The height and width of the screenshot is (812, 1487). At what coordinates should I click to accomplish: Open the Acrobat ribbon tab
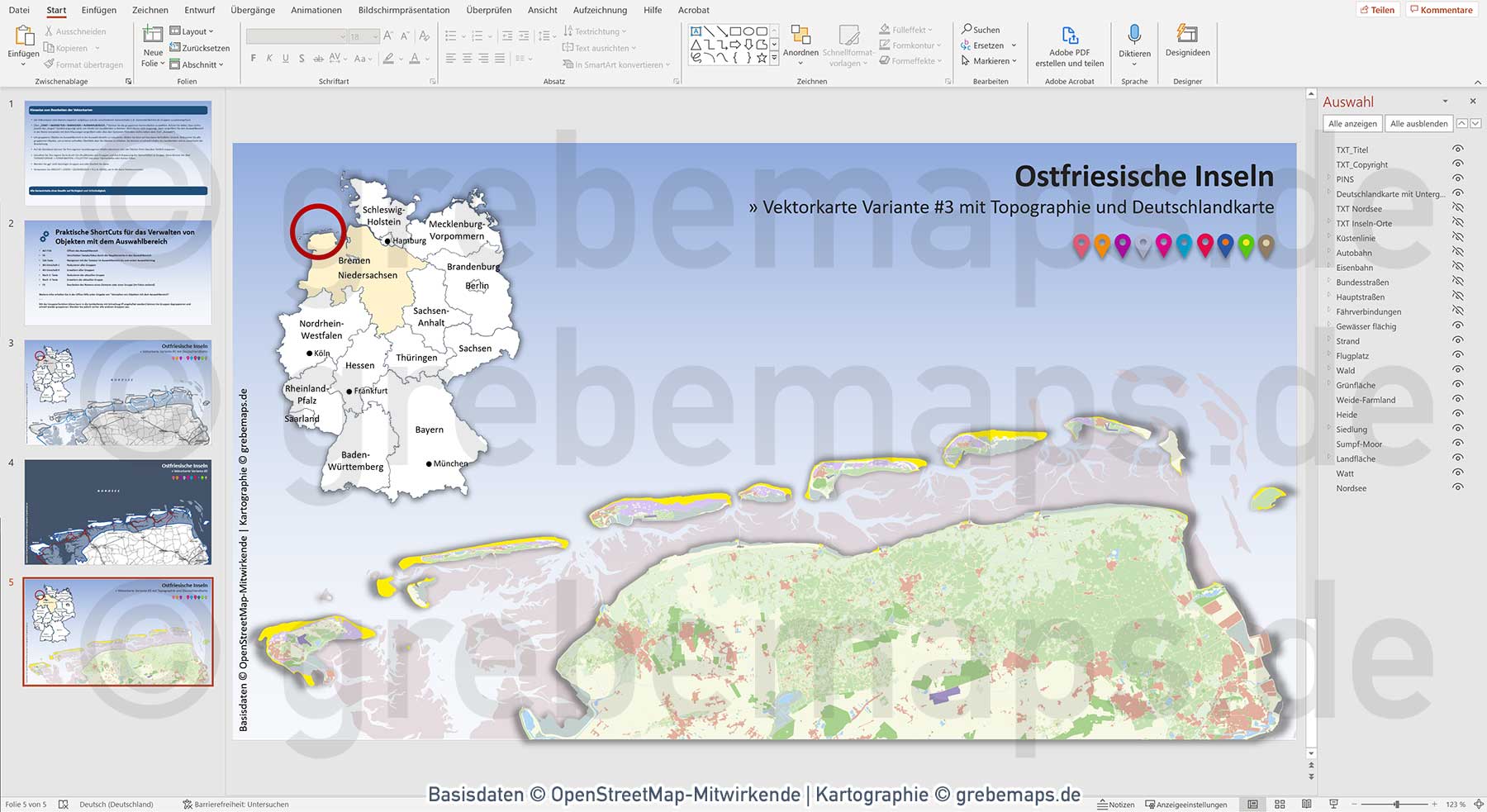point(692,10)
